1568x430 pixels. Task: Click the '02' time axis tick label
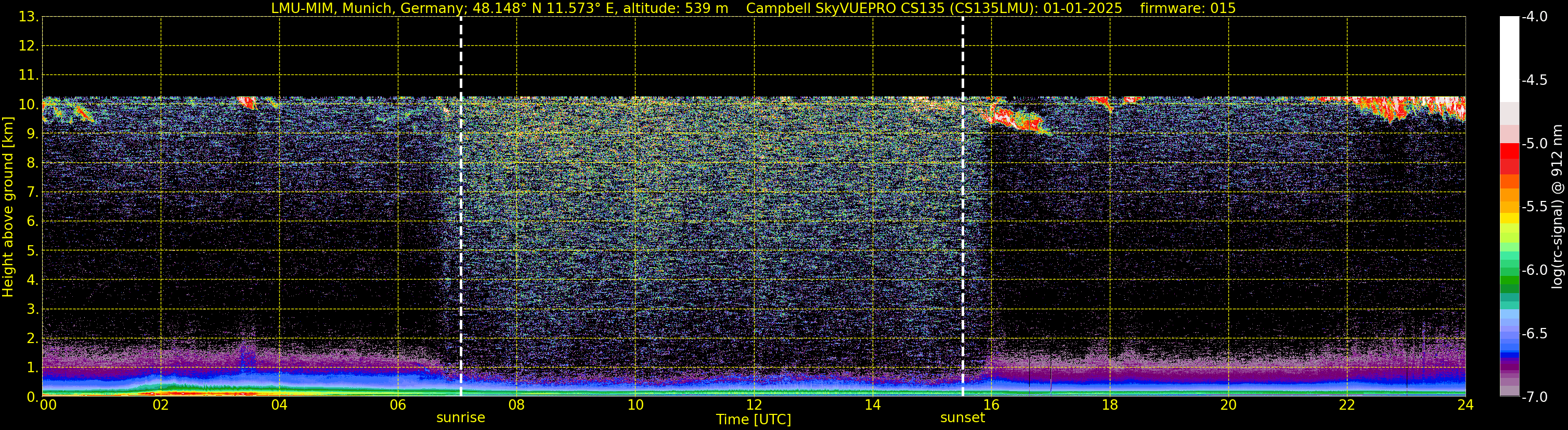click(x=161, y=405)
